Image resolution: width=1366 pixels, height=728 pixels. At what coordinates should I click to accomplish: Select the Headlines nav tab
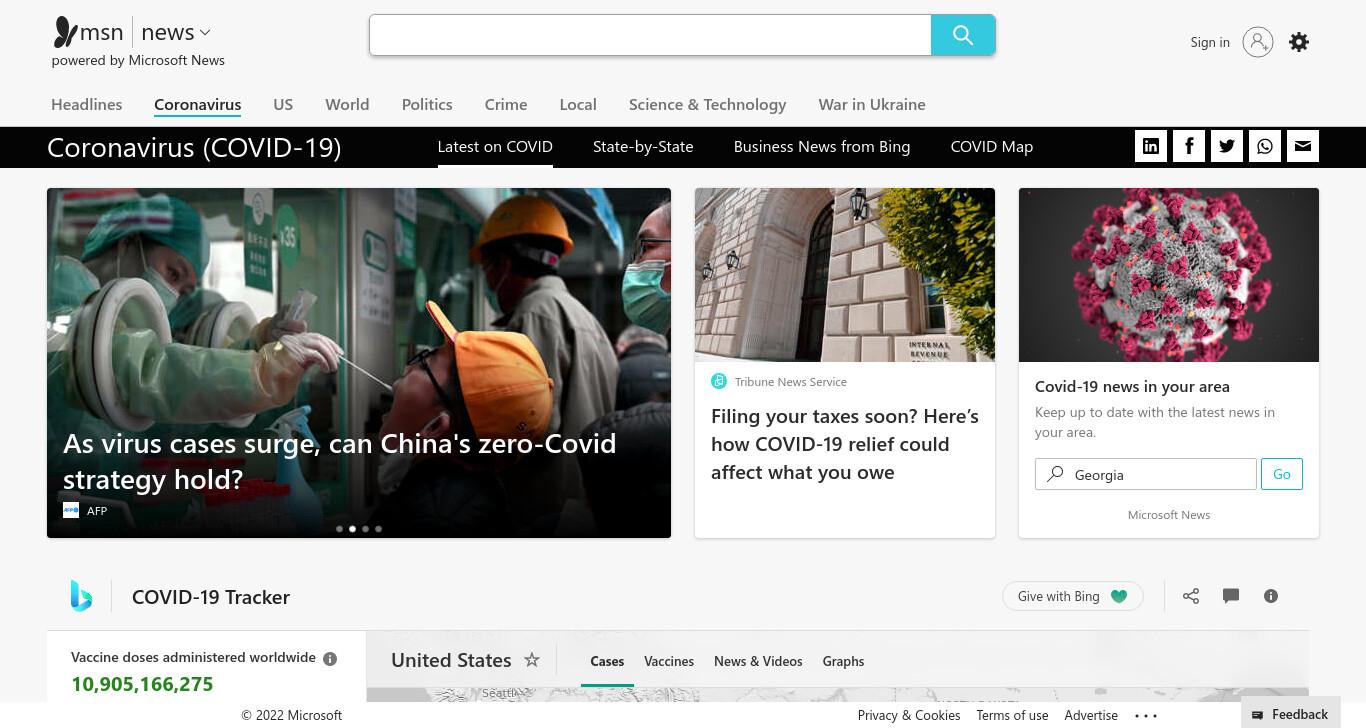click(x=87, y=104)
